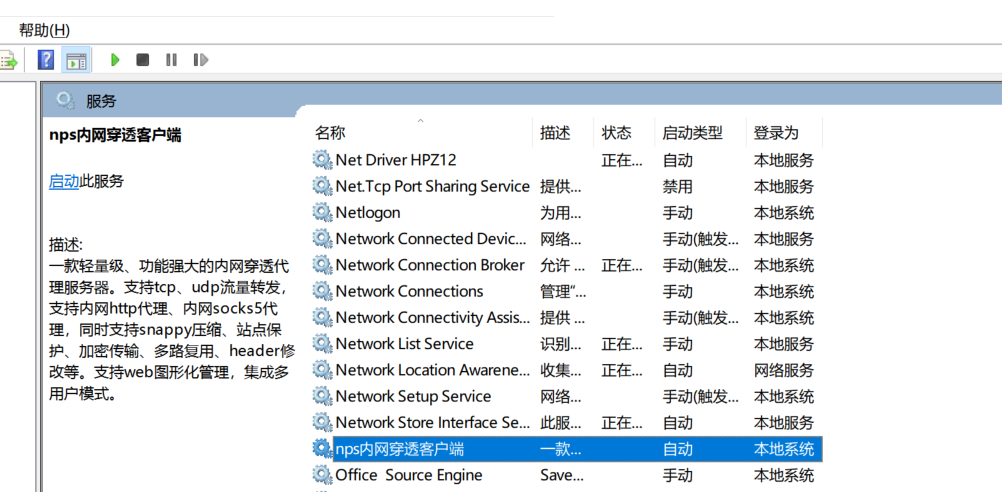The height and width of the screenshot is (492, 1002).
Task: Select the Network Connection Broker service name
Action: point(430,265)
